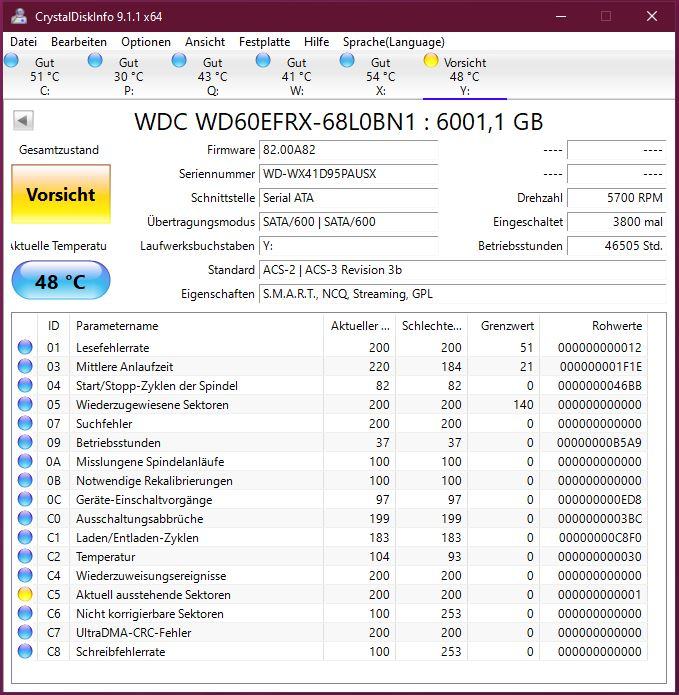Click status icon of Laden/Entladen-Zyklen row

point(25,538)
